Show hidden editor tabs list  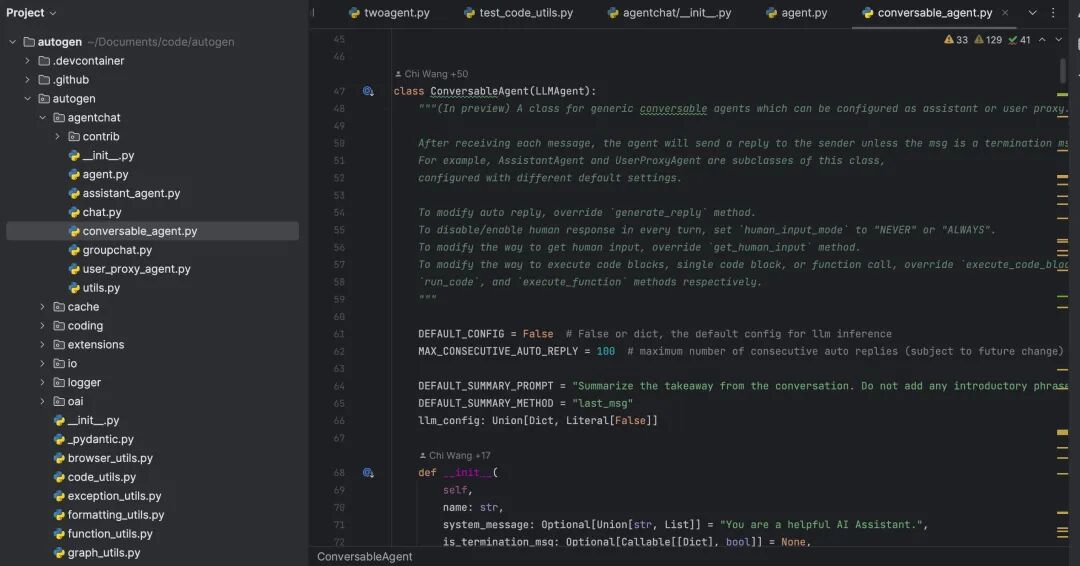tap(1033, 13)
